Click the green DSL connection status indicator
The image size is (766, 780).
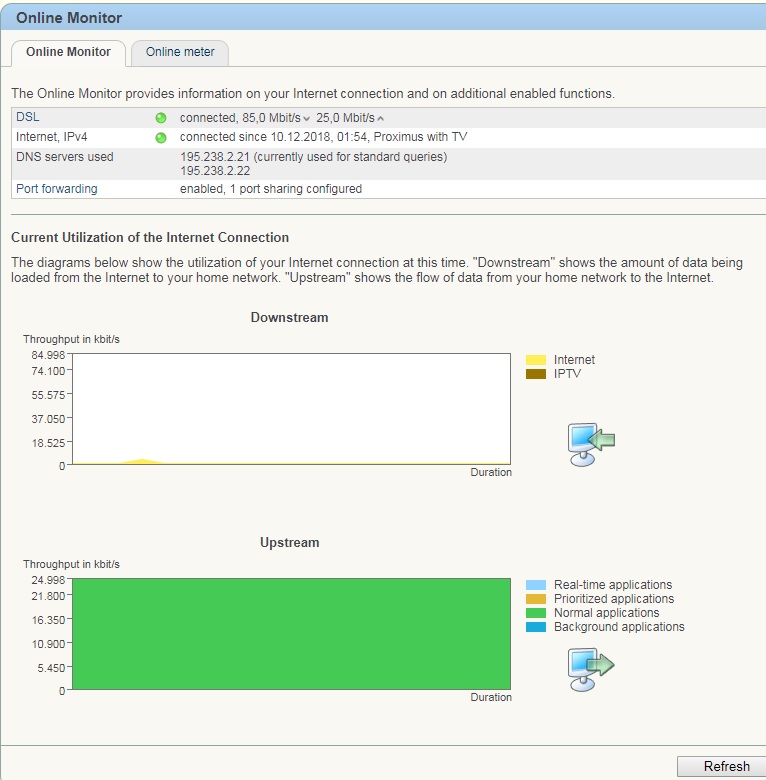pyautogui.click(x=161, y=118)
